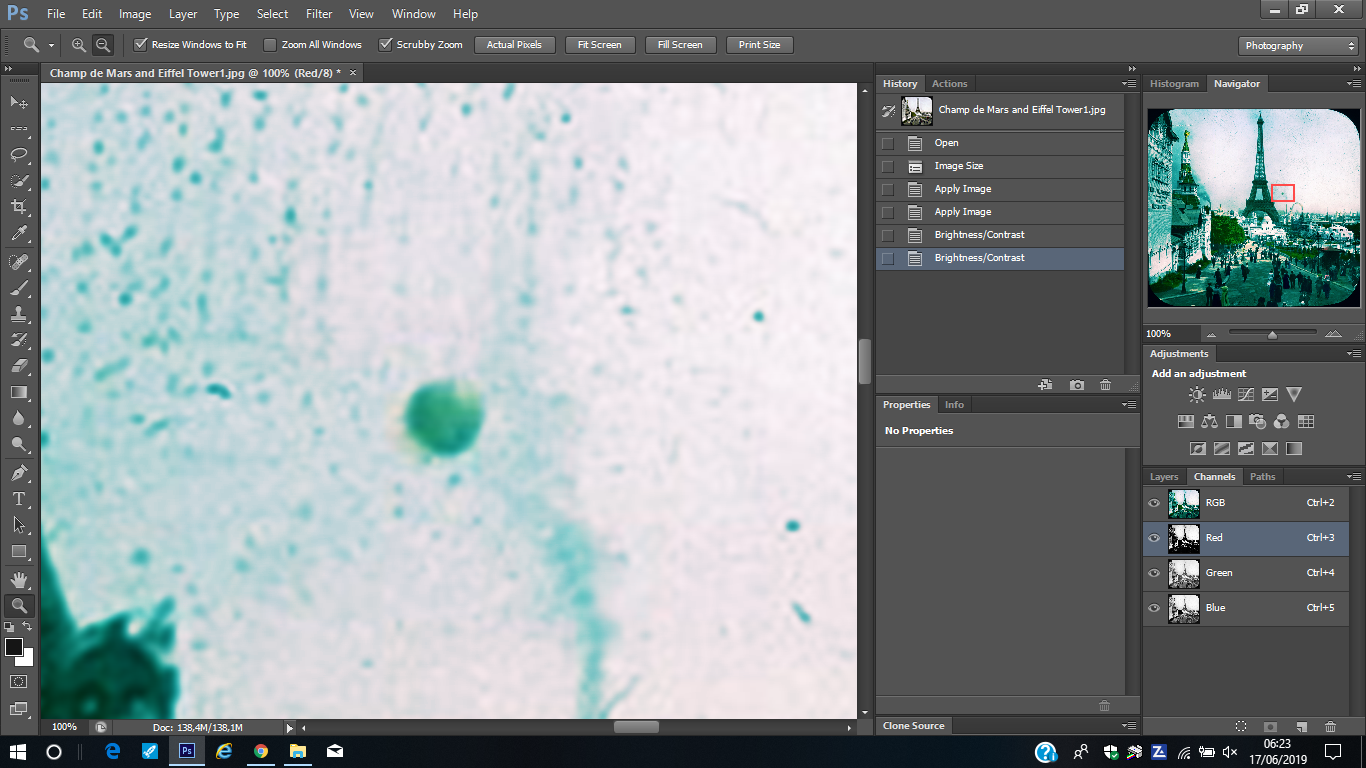Select the Hand tool
The image size is (1366, 768).
18,579
